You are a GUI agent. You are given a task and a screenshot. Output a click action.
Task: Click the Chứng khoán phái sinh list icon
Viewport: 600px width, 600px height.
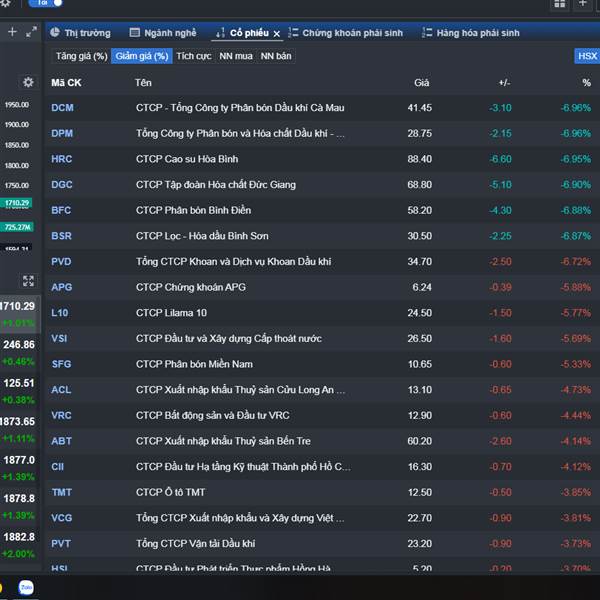[x=293, y=33]
